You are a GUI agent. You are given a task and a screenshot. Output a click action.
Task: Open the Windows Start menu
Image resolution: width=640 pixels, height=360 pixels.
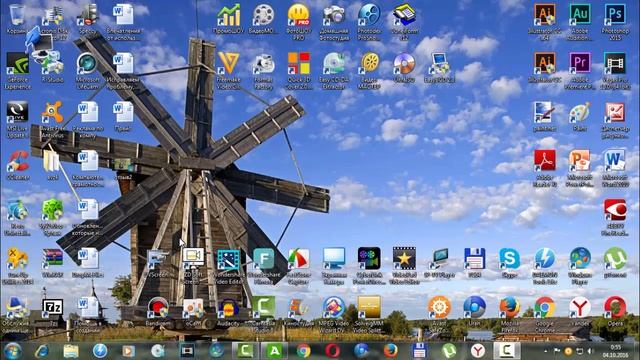click(13, 351)
